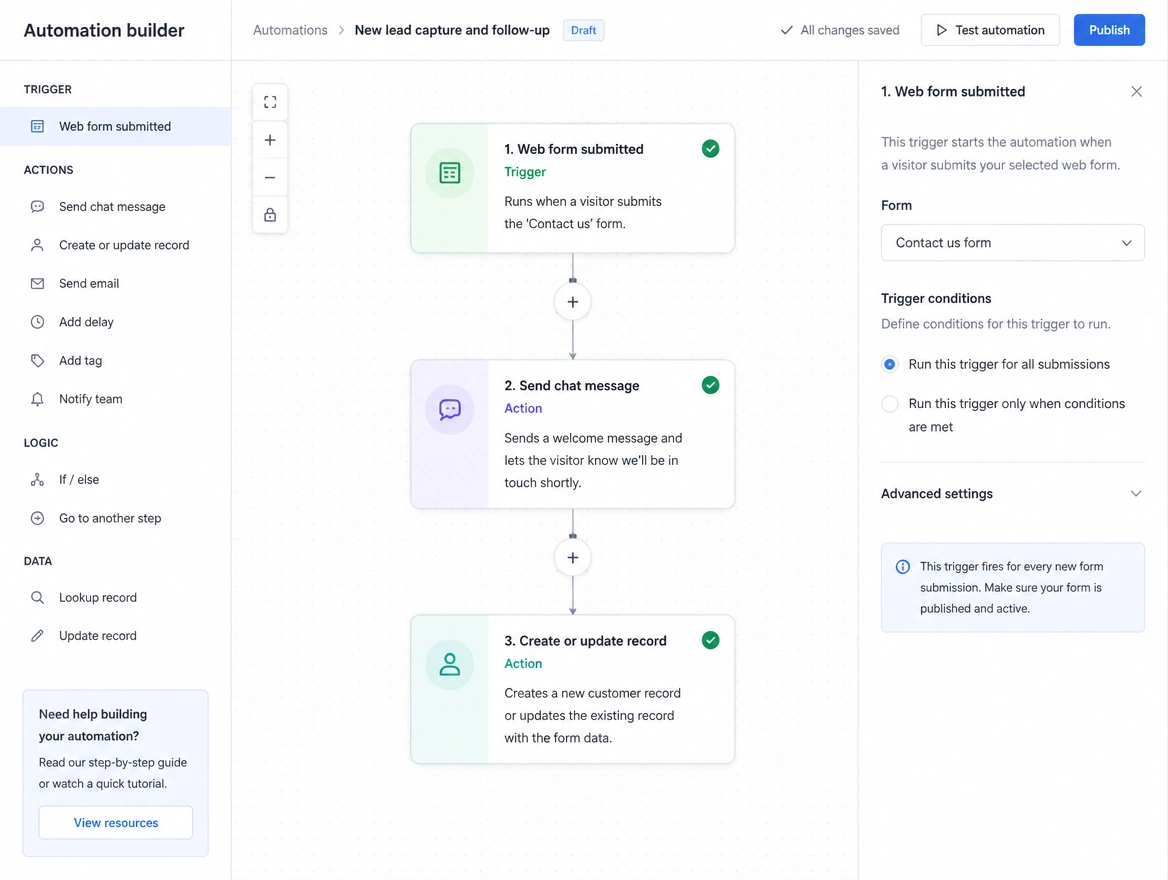The width and height of the screenshot is (1168, 880).
Task: Zoom out the canvas with minus icon
Action: (270, 177)
